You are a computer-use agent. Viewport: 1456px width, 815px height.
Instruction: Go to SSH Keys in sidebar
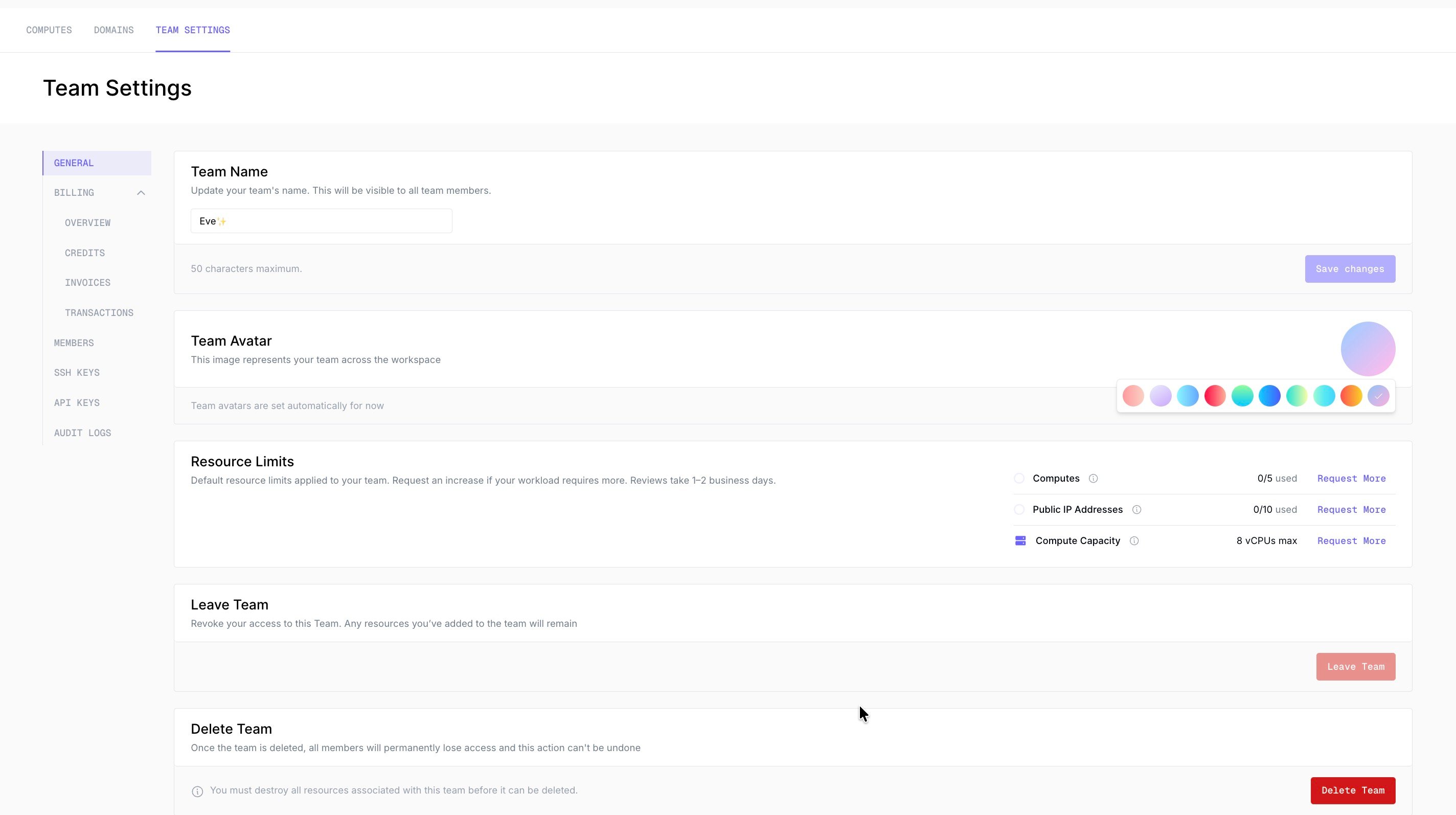[77, 373]
